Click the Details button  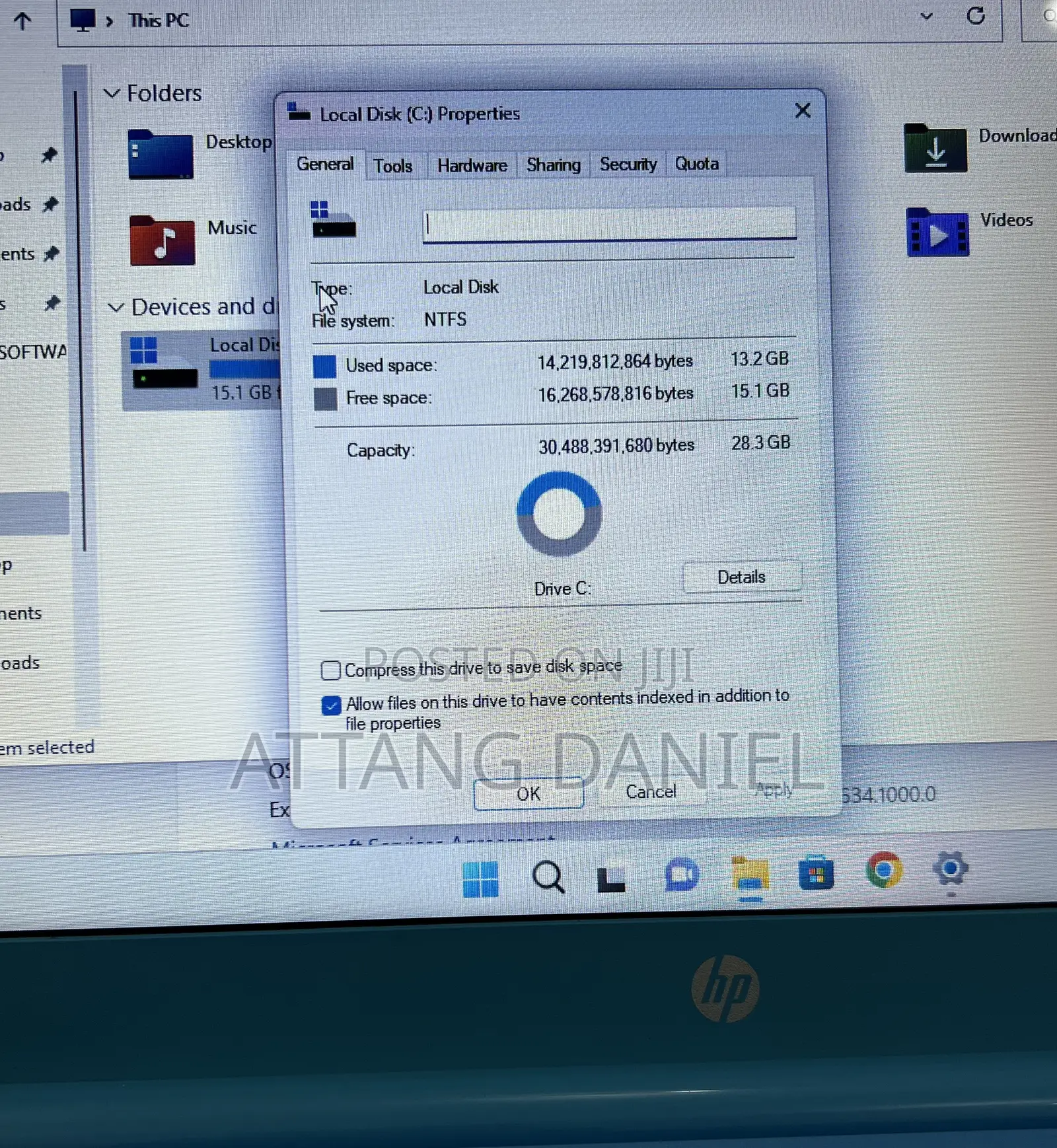click(742, 577)
